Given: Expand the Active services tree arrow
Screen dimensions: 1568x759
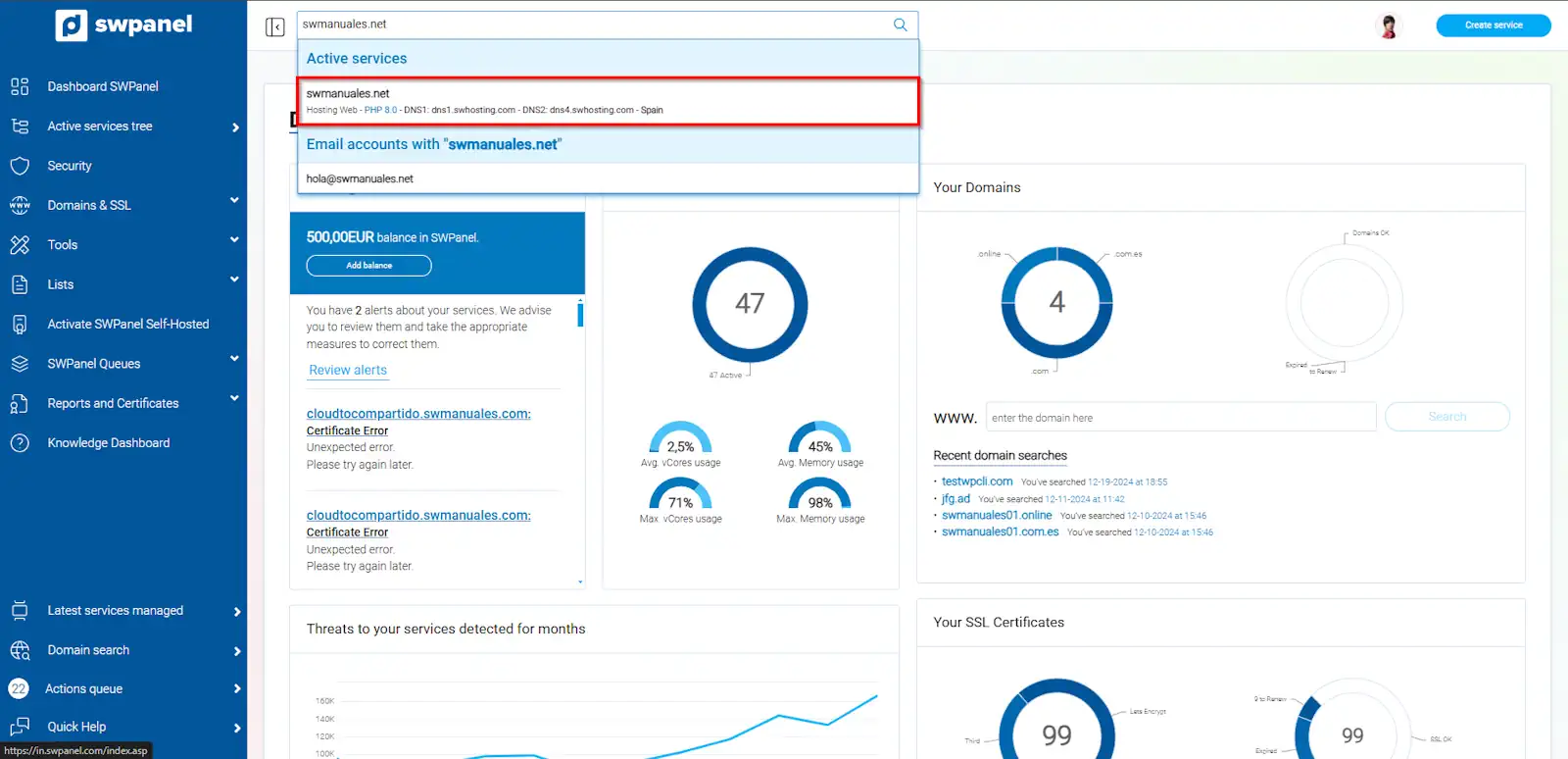Looking at the screenshot, I should click(235, 126).
